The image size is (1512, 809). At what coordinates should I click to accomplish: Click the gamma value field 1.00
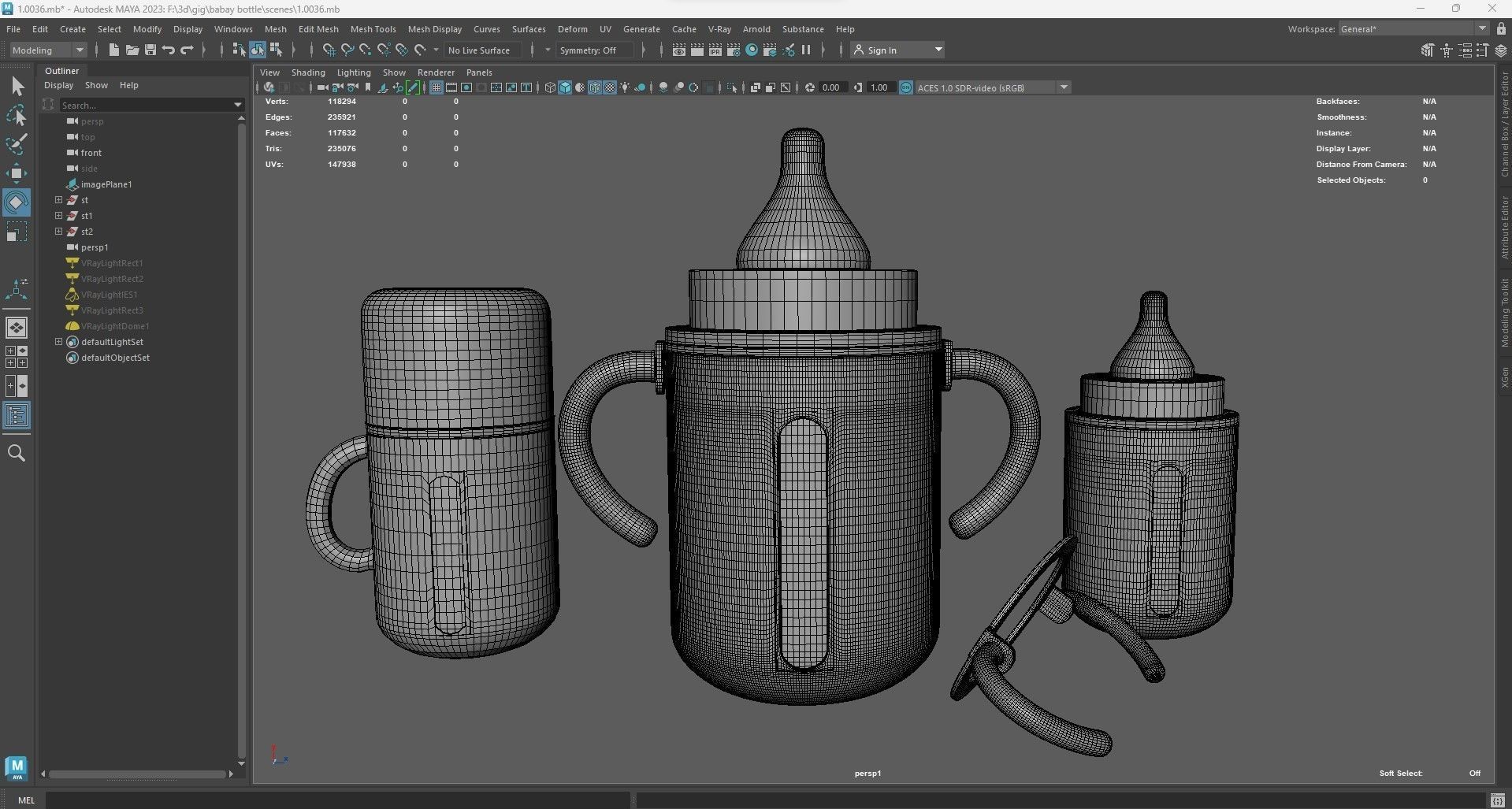coord(879,87)
